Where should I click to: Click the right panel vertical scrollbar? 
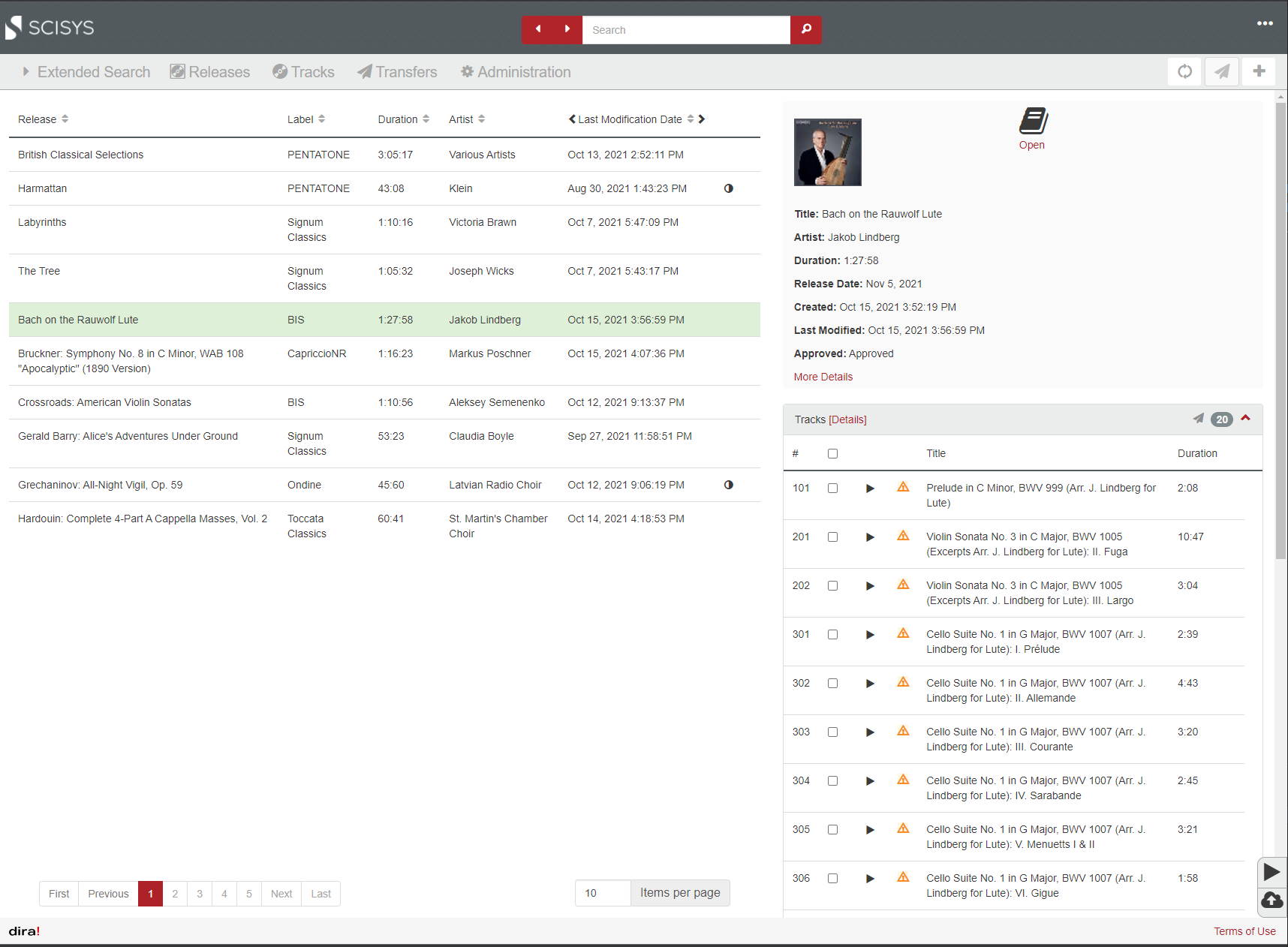click(x=1280, y=330)
